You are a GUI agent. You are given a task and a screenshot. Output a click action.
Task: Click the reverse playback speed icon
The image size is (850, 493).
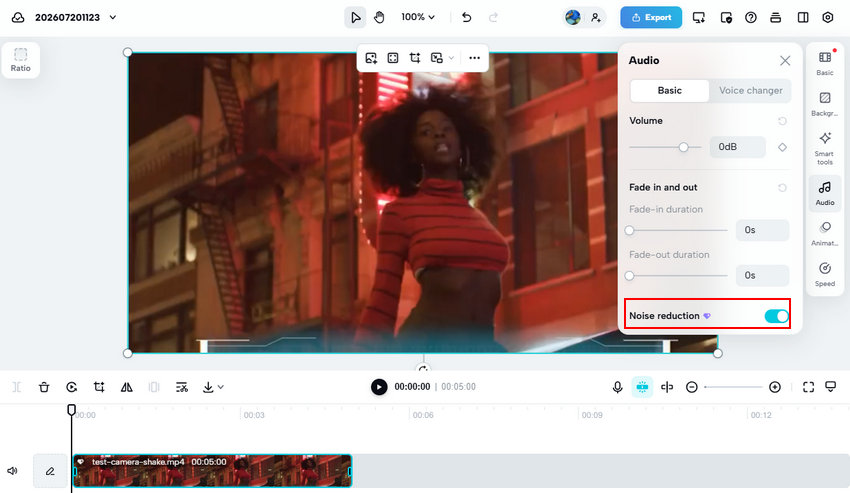(x=72, y=387)
